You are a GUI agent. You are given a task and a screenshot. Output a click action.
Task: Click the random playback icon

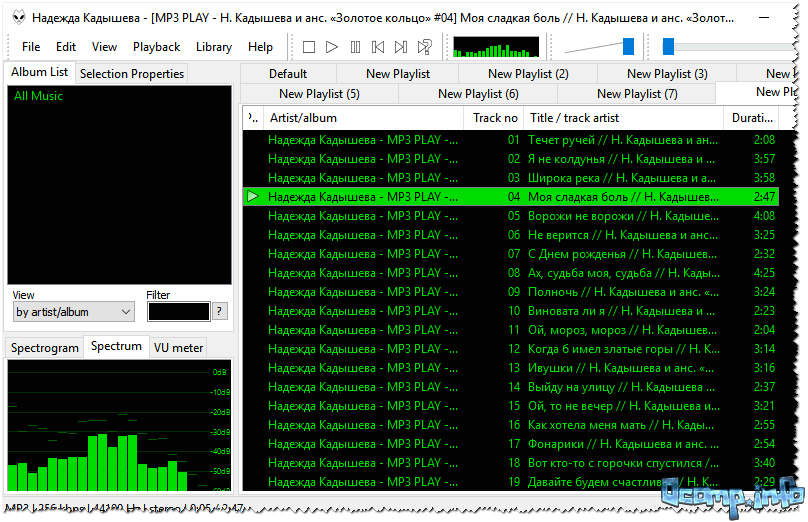tap(425, 47)
